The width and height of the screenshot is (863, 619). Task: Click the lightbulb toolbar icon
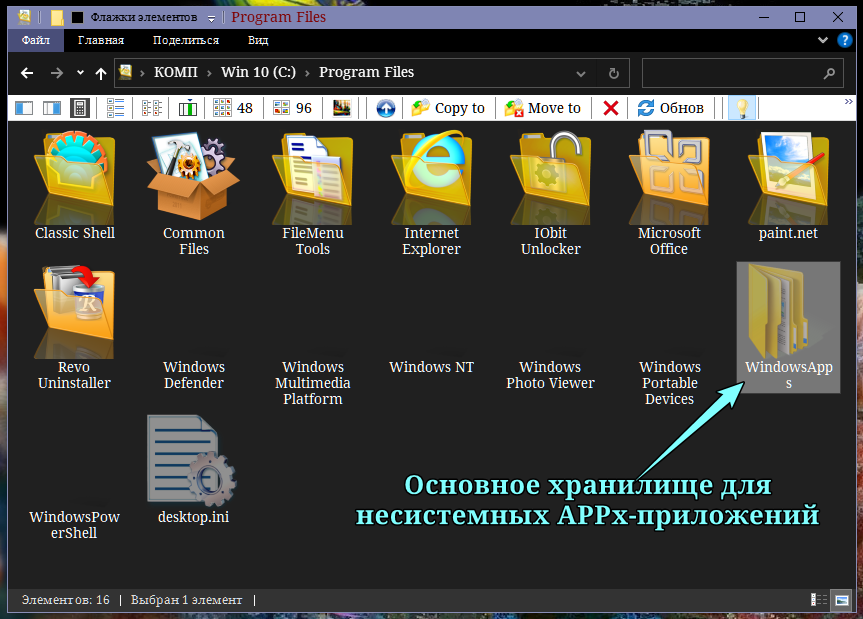[x=742, y=108]
